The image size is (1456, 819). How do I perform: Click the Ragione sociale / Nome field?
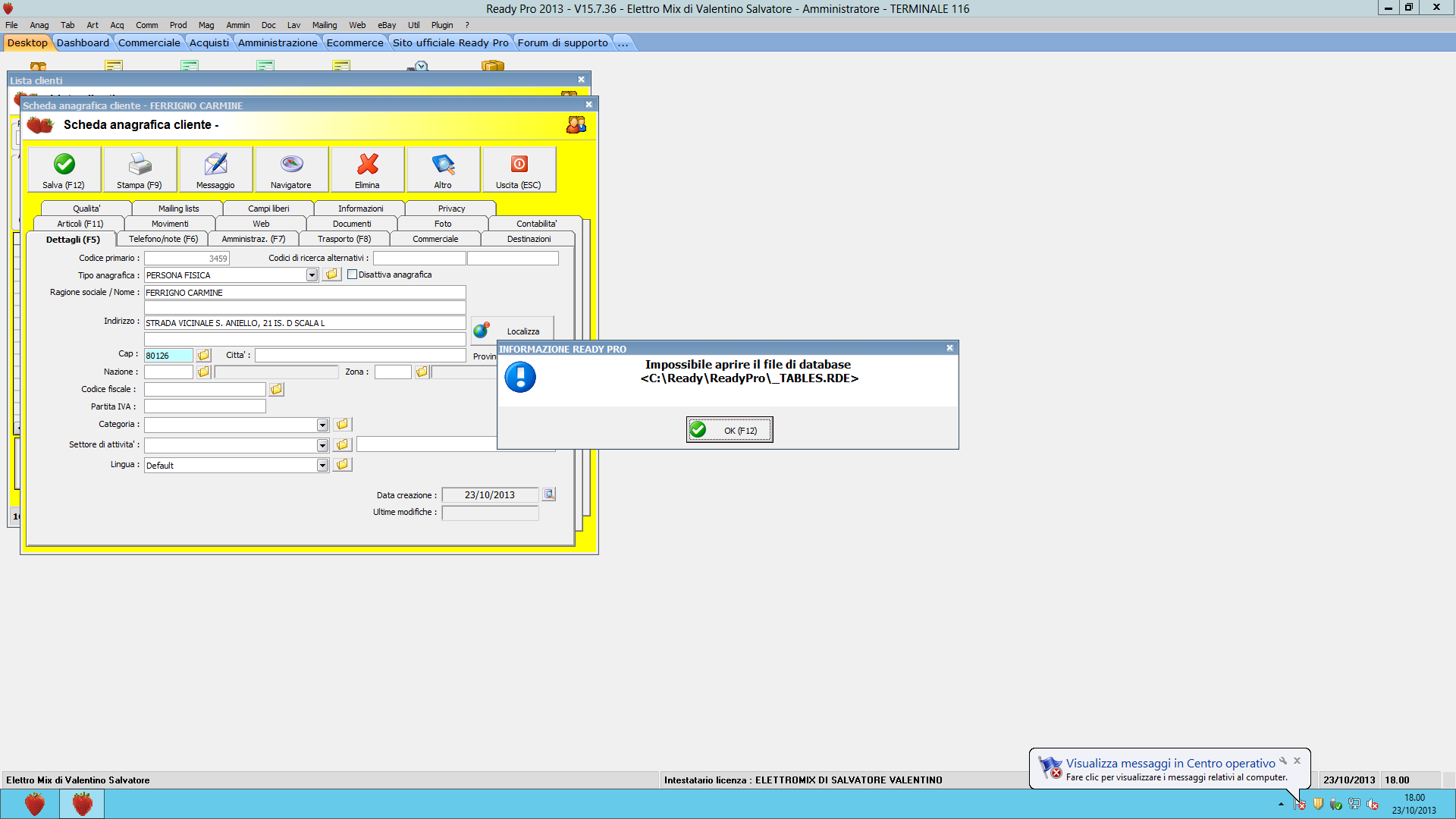[305, 292]
